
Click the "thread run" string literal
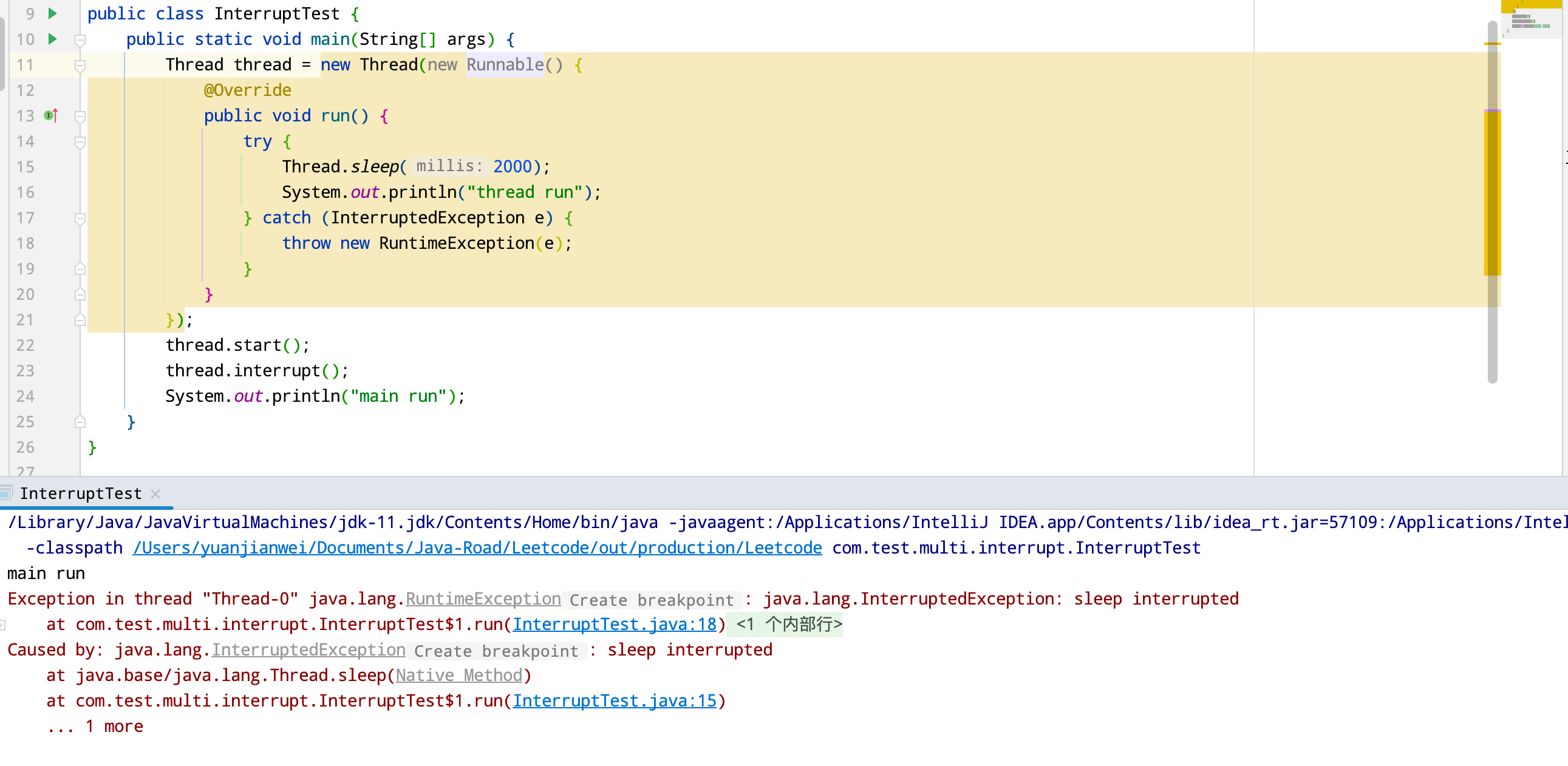click(x=525, y=193)
